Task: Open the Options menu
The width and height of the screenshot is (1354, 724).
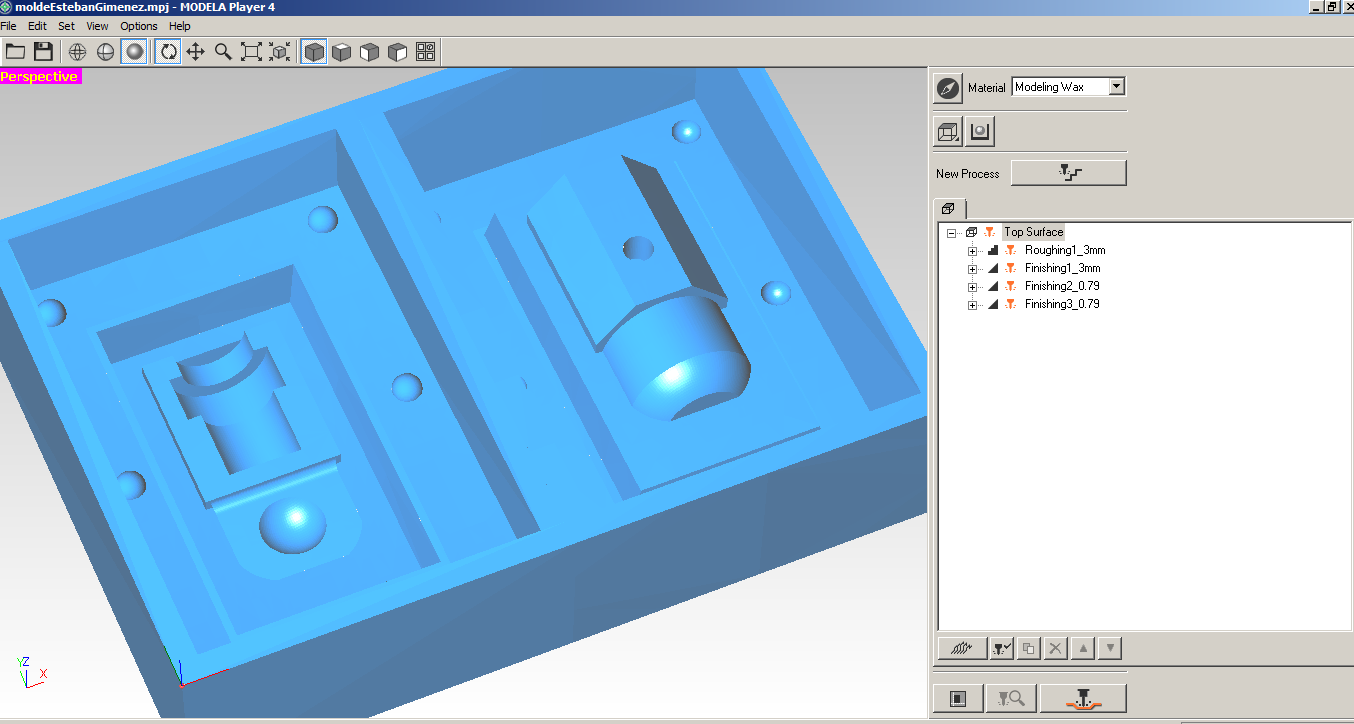Action: [x=138, y=26]
